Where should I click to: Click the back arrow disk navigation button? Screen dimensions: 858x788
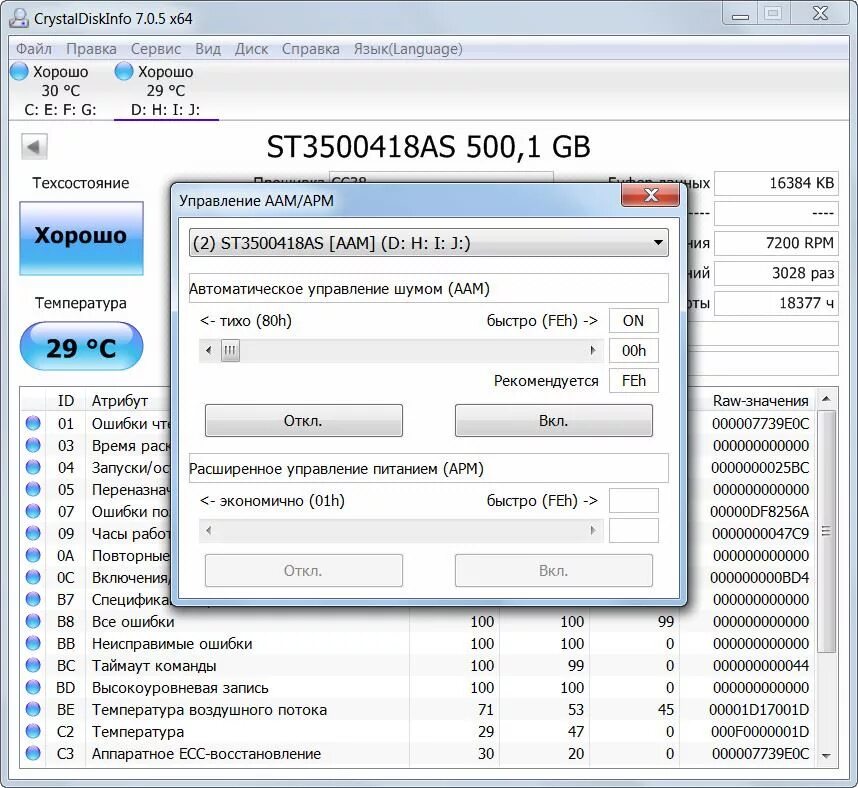34,147
